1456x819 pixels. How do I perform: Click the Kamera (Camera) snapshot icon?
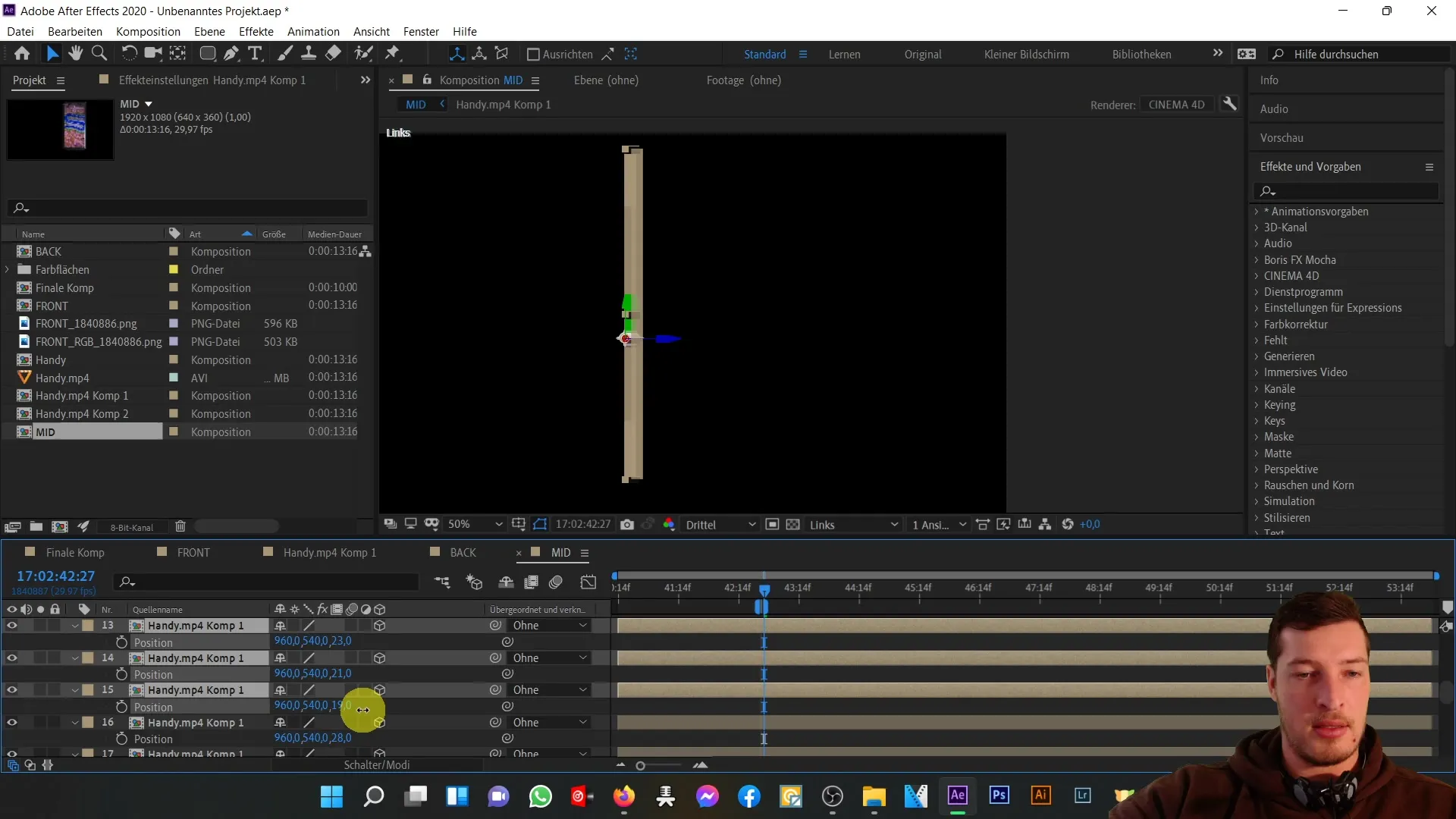pyautogui.click(x=627, y=524)
